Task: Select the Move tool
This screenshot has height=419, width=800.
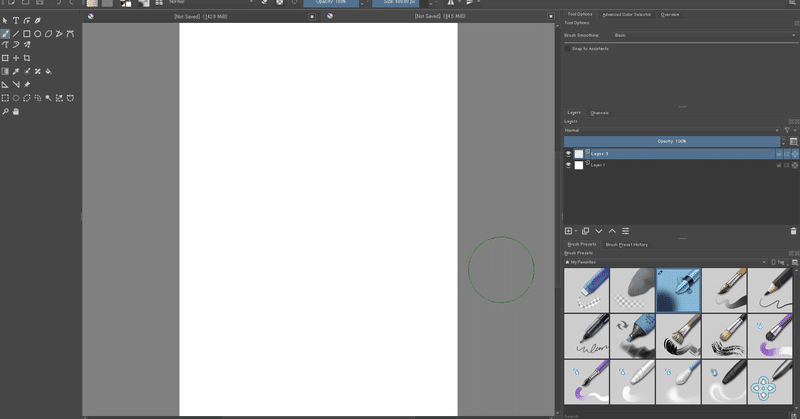Action: pyautogui.click(x=16, y=58)
